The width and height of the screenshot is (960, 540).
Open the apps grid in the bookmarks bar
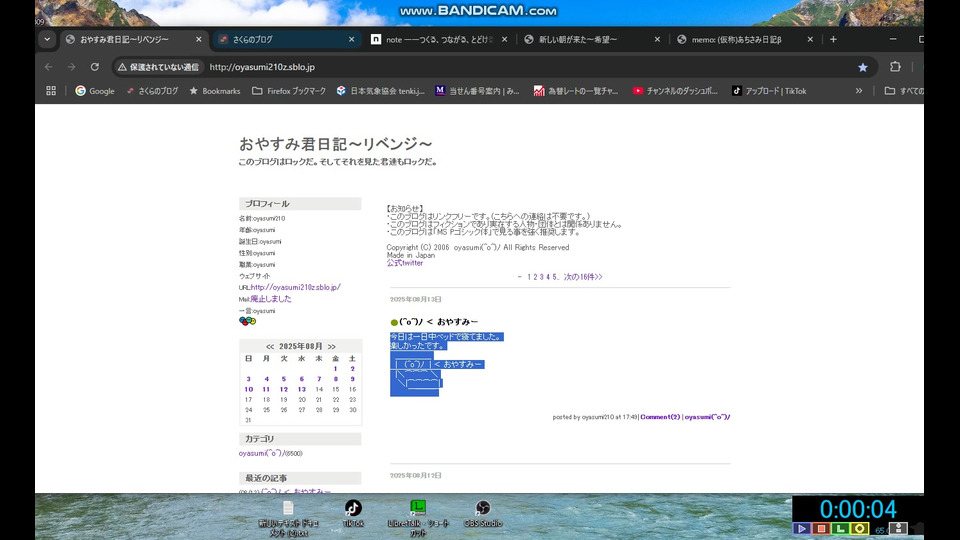point(51,91)
